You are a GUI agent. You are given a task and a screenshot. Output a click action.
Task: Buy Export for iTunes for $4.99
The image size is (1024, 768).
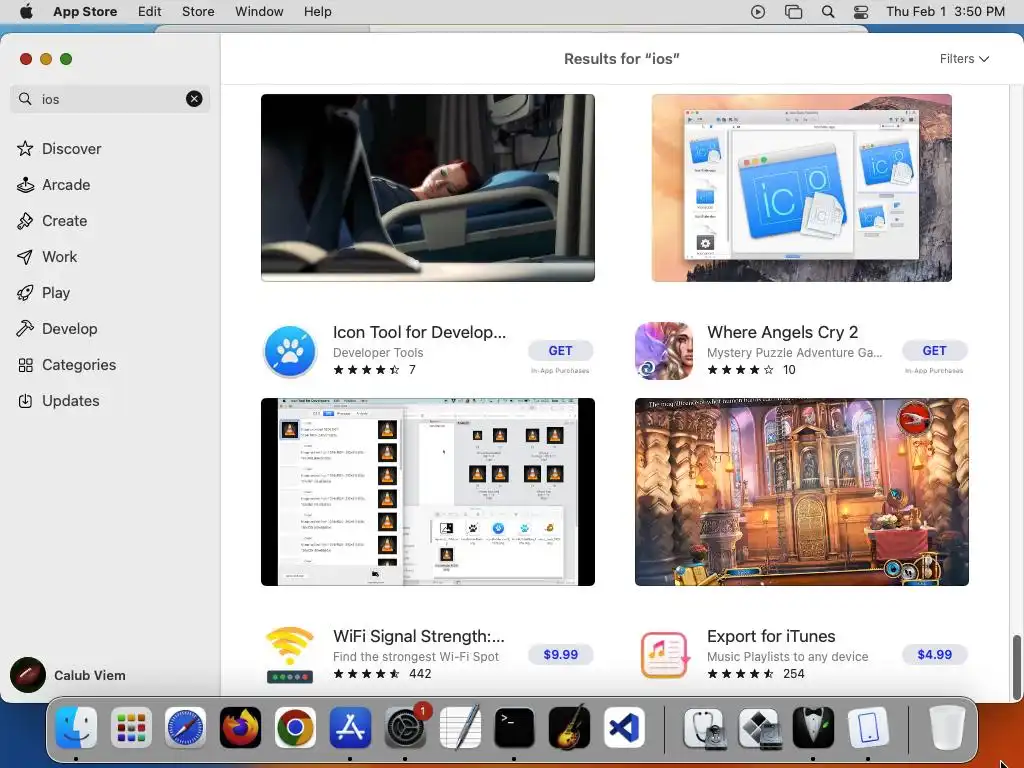[x=934, y=654]
